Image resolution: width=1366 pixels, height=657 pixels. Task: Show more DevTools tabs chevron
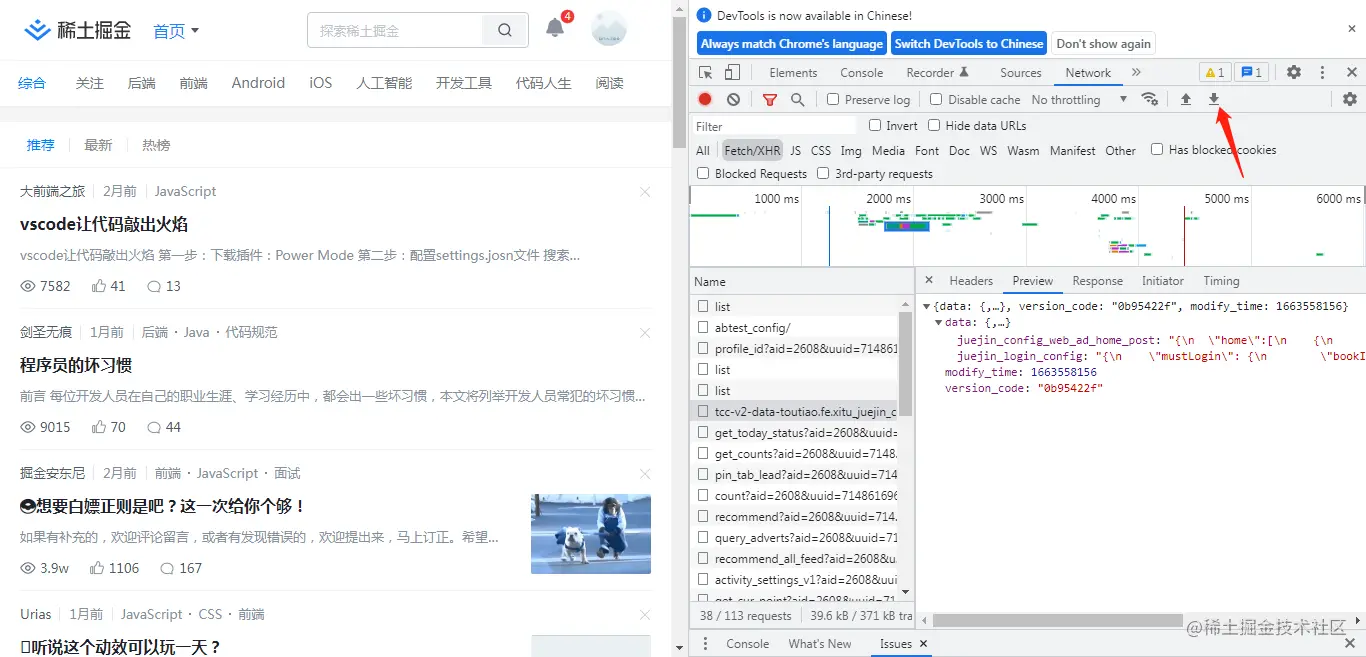click(x=1136, y=72)
